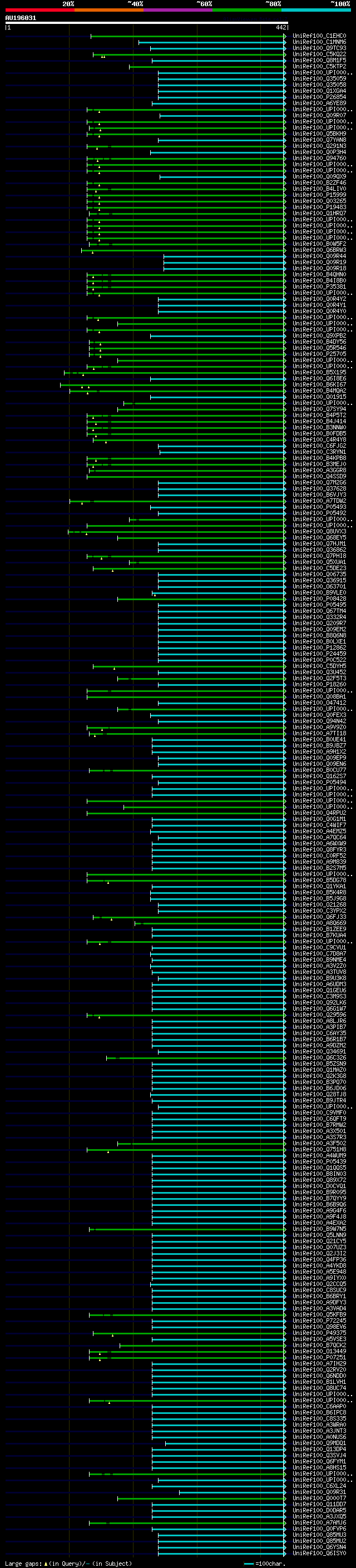Click label UniRef100_P08428
Screen dimensions: 356x1568
pyautogui.click(x=319, y=599)
